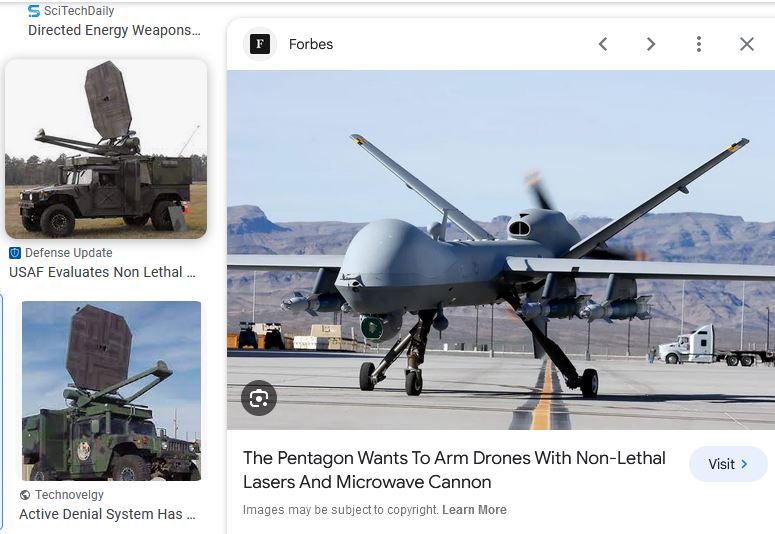This screenshot has height=534, width=775.
Task: Expand the Visit arrow chevron
Action: pos(744,464)
